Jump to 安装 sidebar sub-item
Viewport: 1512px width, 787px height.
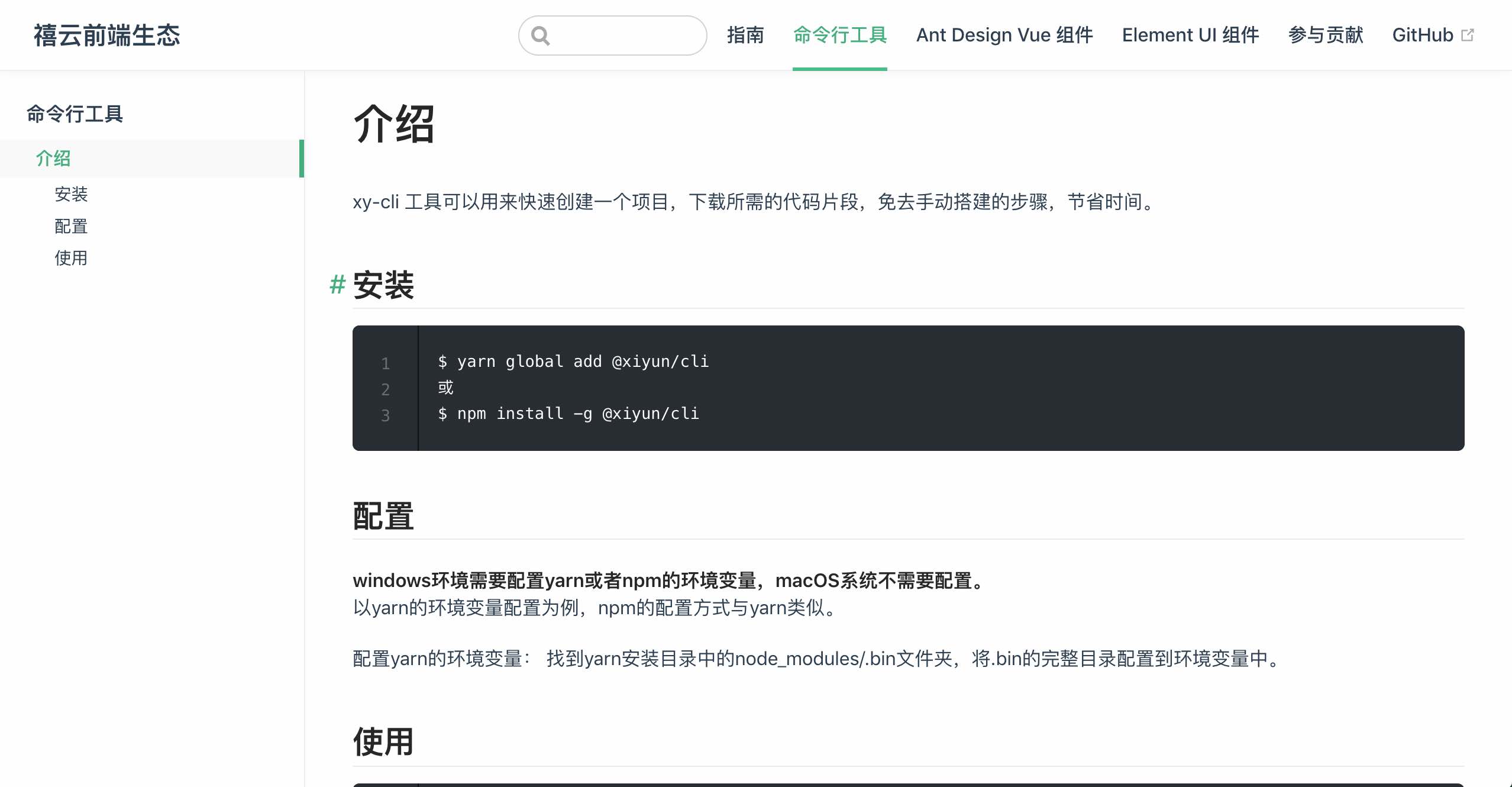(x=71, y=194)
